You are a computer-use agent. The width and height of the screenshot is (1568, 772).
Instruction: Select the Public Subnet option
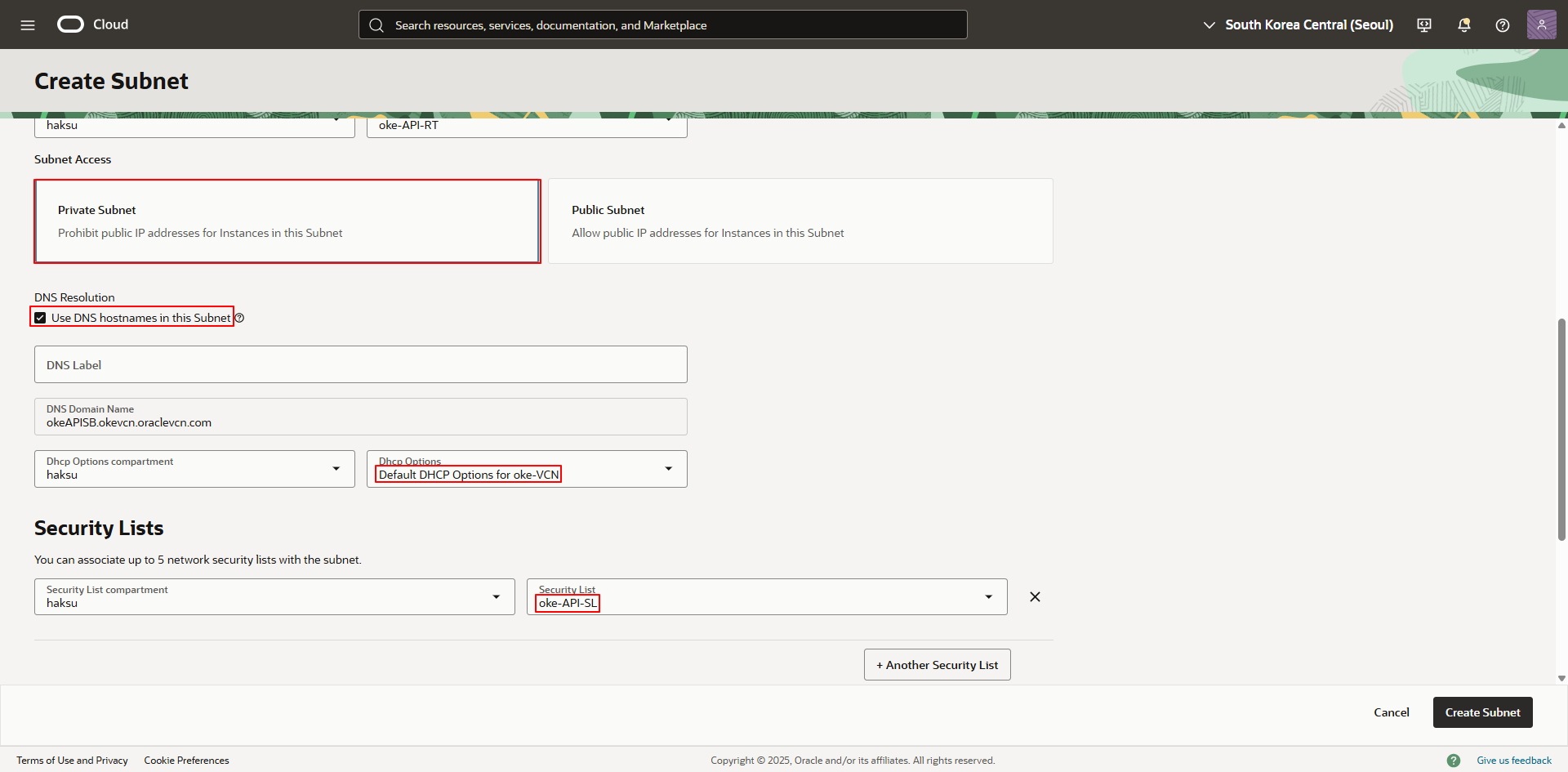[800, 221]
